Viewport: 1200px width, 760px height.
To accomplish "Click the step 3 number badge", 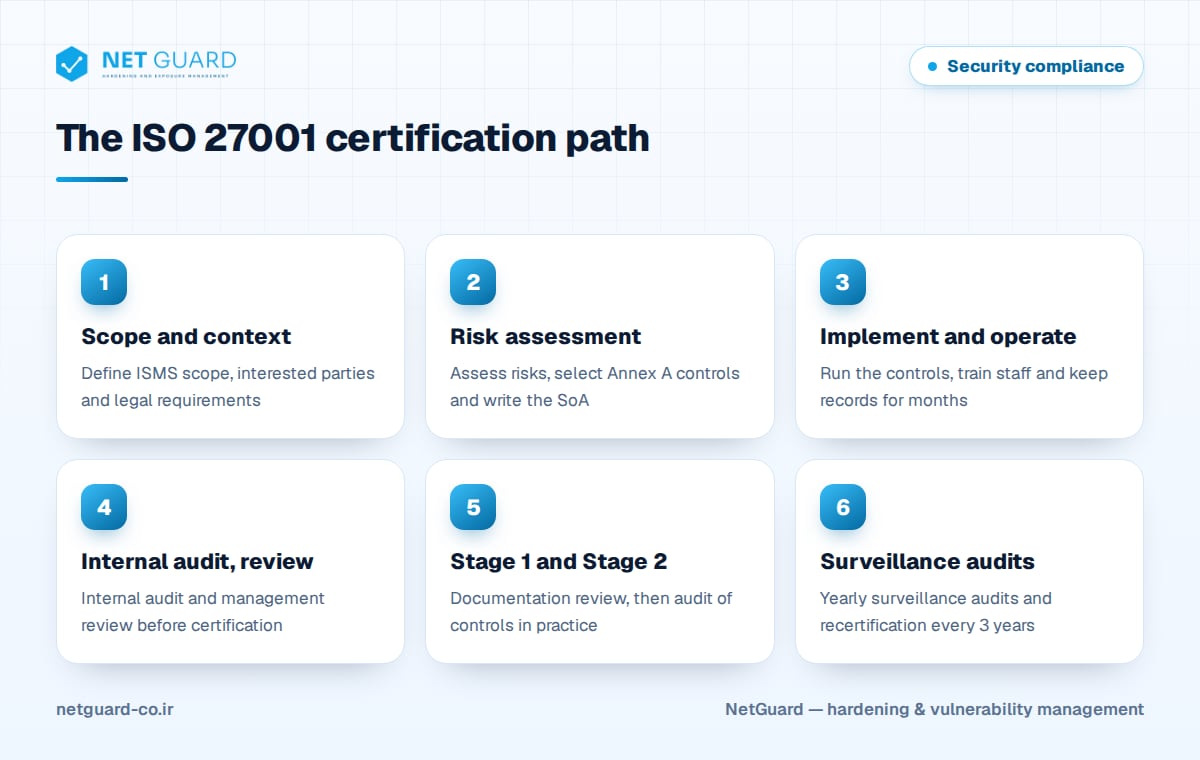I will click(x=843, y=282).
